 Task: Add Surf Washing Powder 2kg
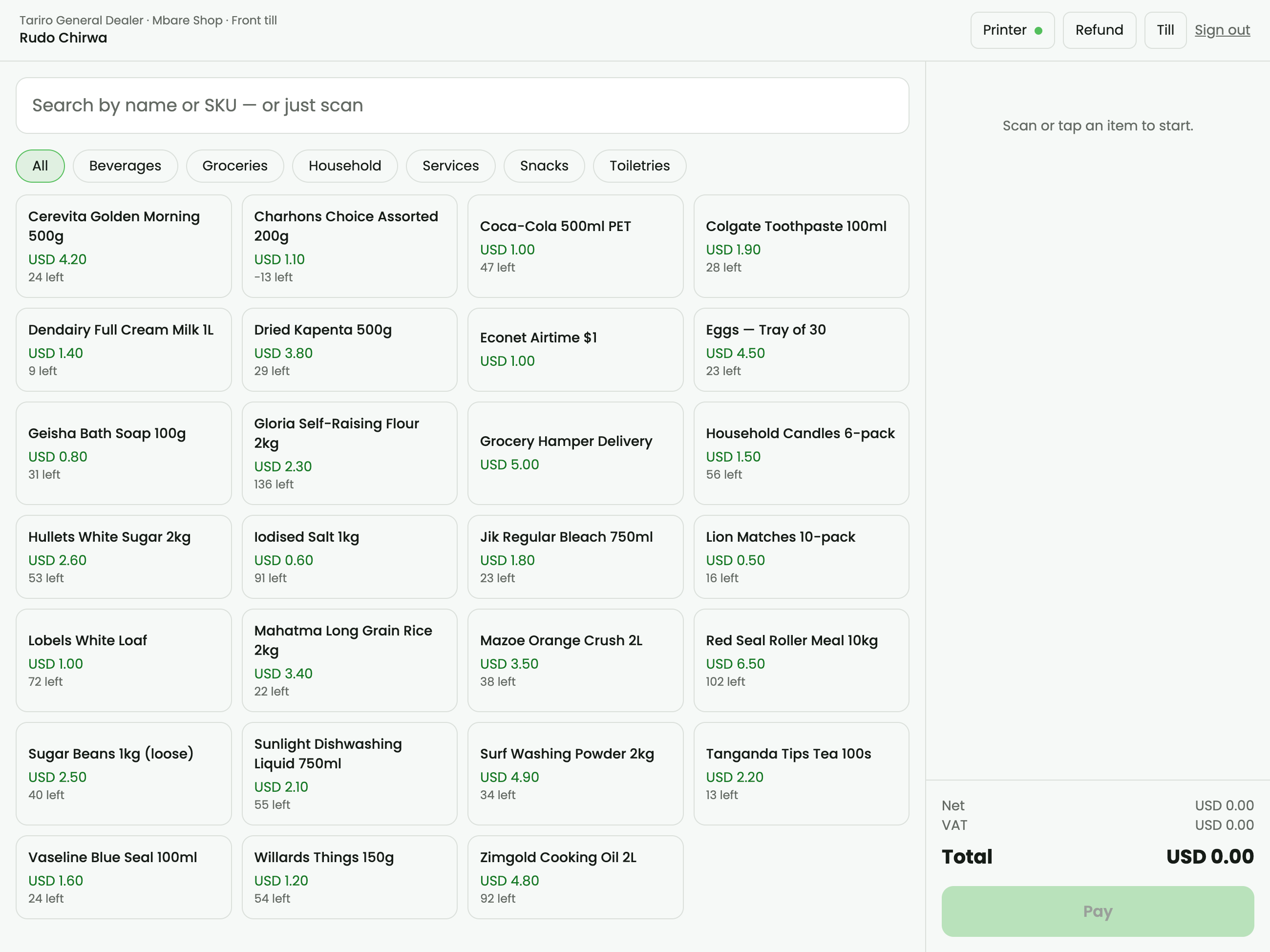pyautogui.click(x=575, y=774)
